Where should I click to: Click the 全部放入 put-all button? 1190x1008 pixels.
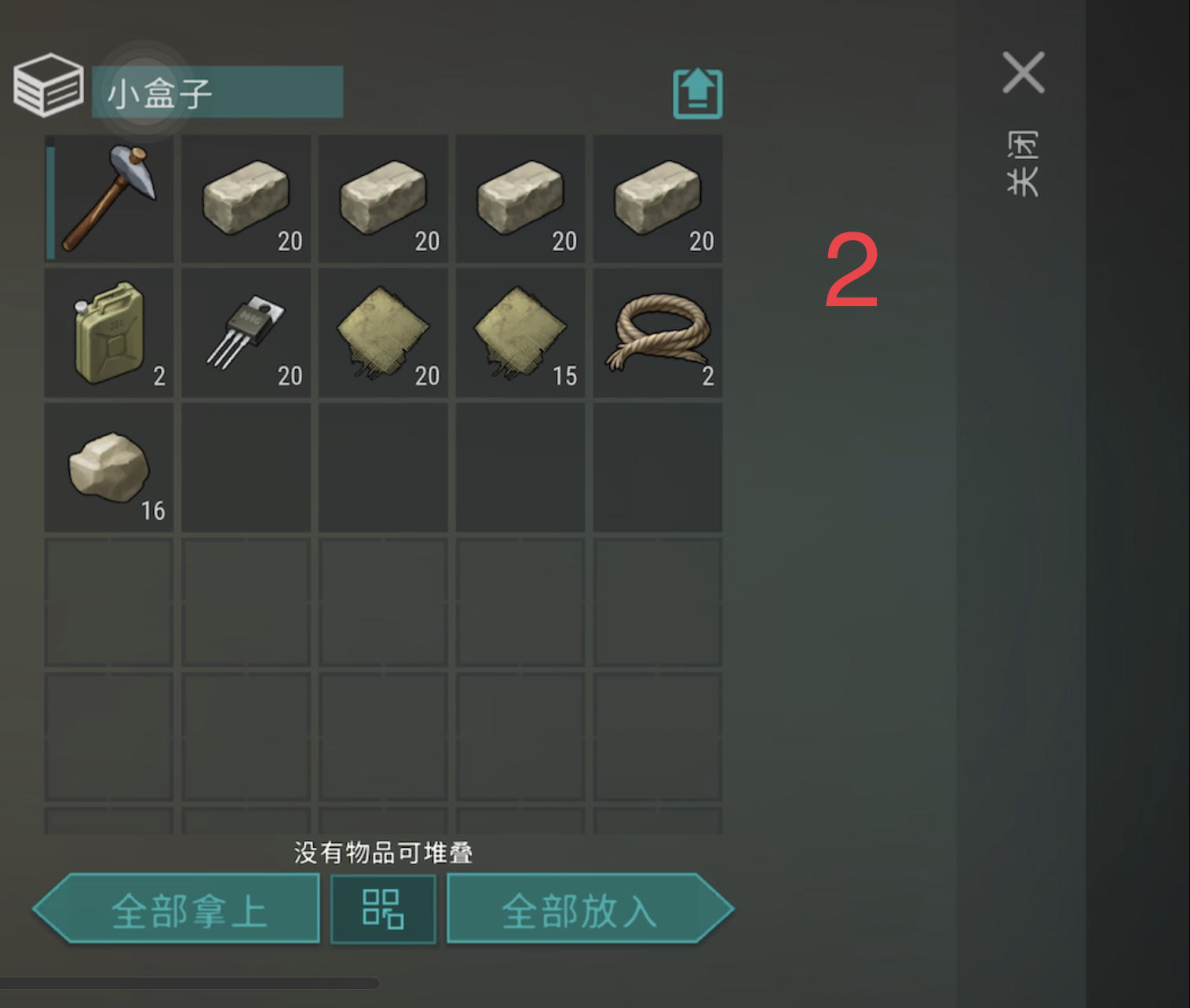tap(590, 908)
